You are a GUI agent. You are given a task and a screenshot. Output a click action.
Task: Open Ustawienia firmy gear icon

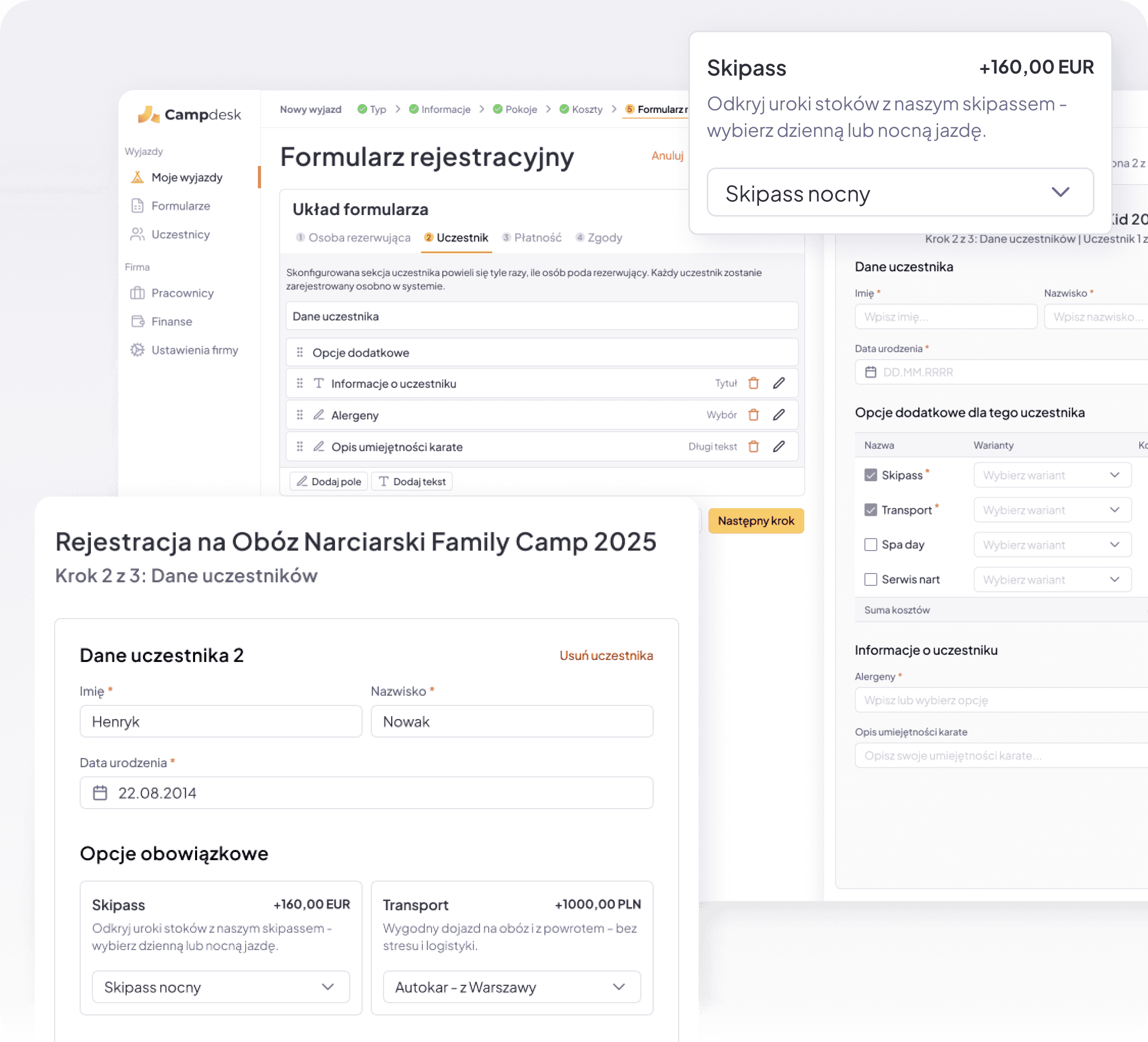(x=137, y=350)
